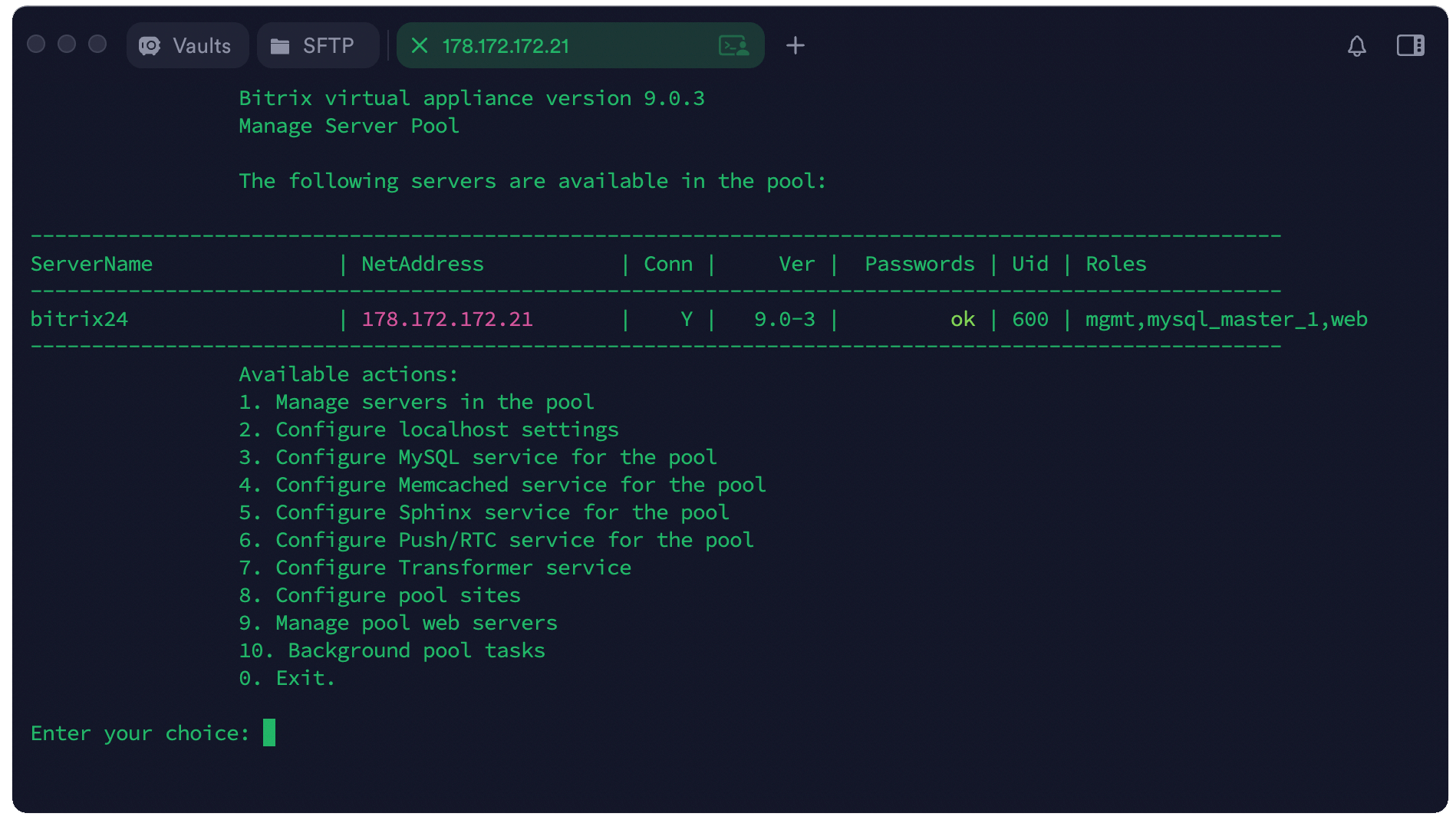Click the third window zoom control
The height and width of the screenshot is (823, 1456).
coord(97,44)
